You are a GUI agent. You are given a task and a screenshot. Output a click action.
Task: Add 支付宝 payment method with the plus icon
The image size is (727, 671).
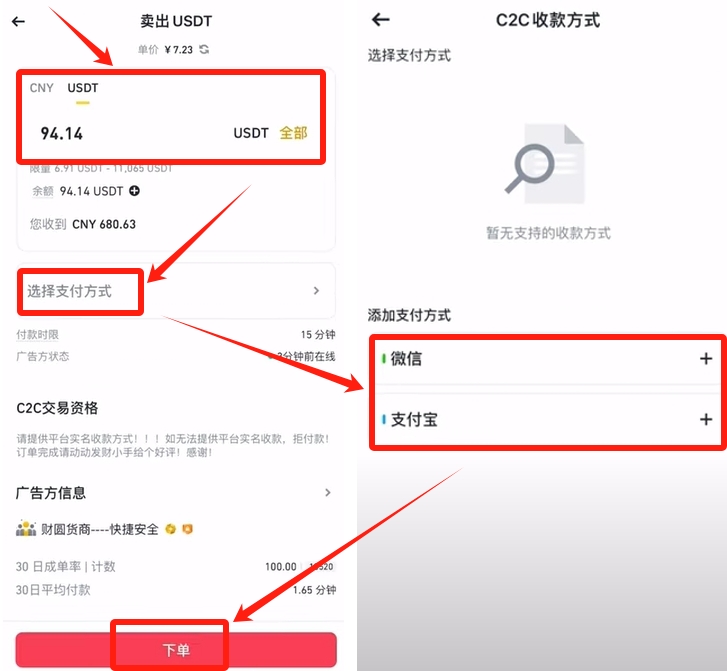(x=706, y=419)
